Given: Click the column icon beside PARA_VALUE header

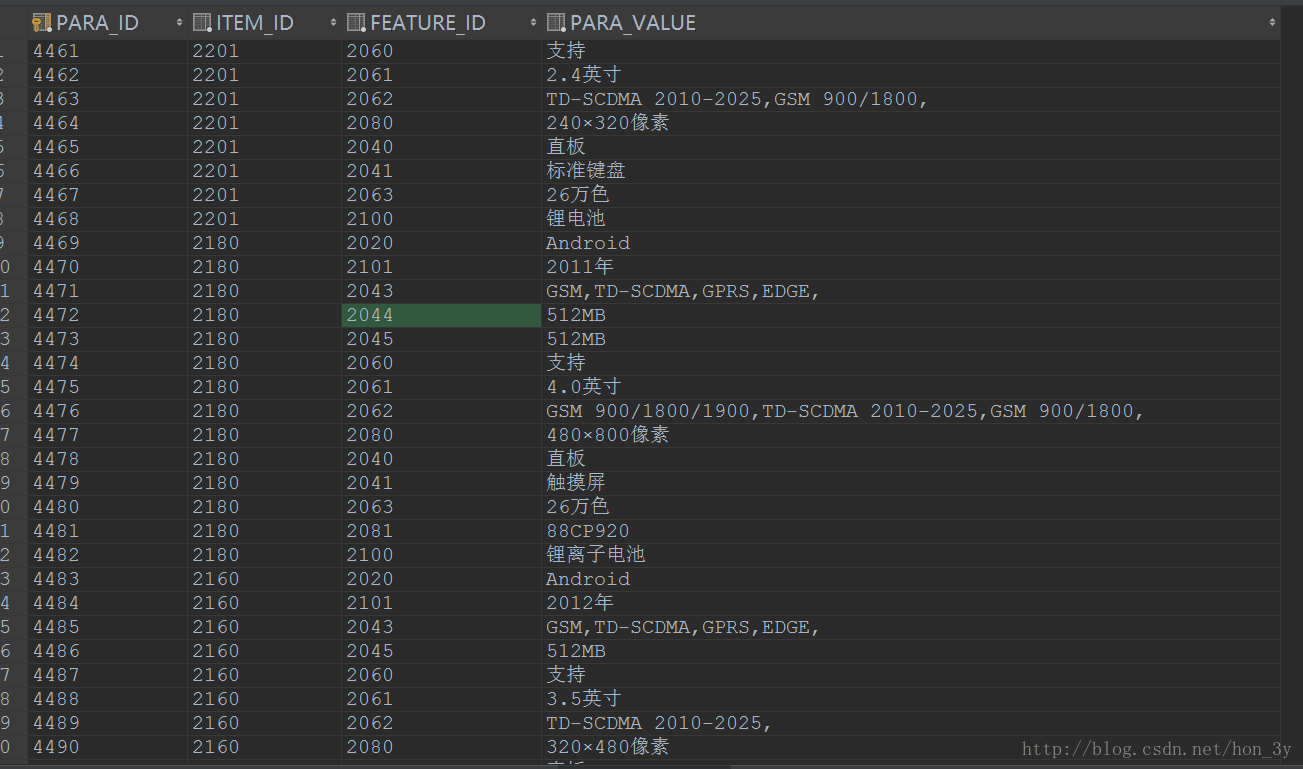Looking at the screenshot, I should [x=557, y=23].
